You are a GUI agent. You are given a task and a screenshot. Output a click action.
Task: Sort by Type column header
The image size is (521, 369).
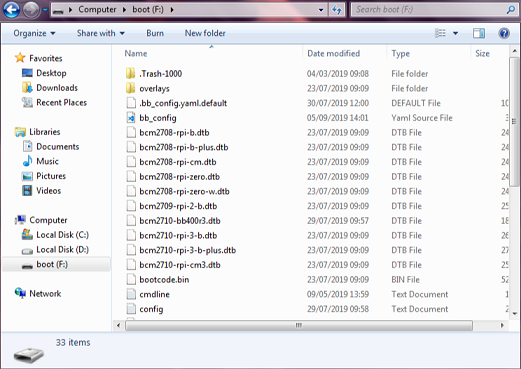400,53
